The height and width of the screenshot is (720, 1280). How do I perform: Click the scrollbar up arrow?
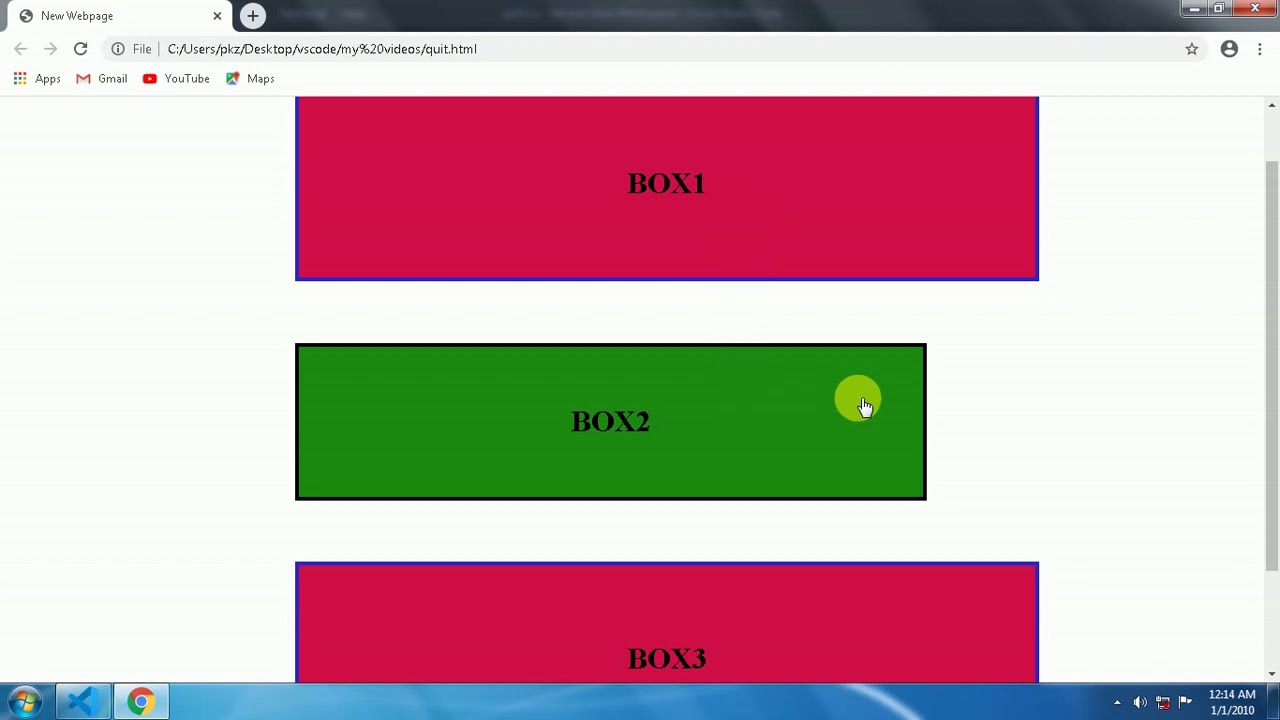(x=1272, y=105)
